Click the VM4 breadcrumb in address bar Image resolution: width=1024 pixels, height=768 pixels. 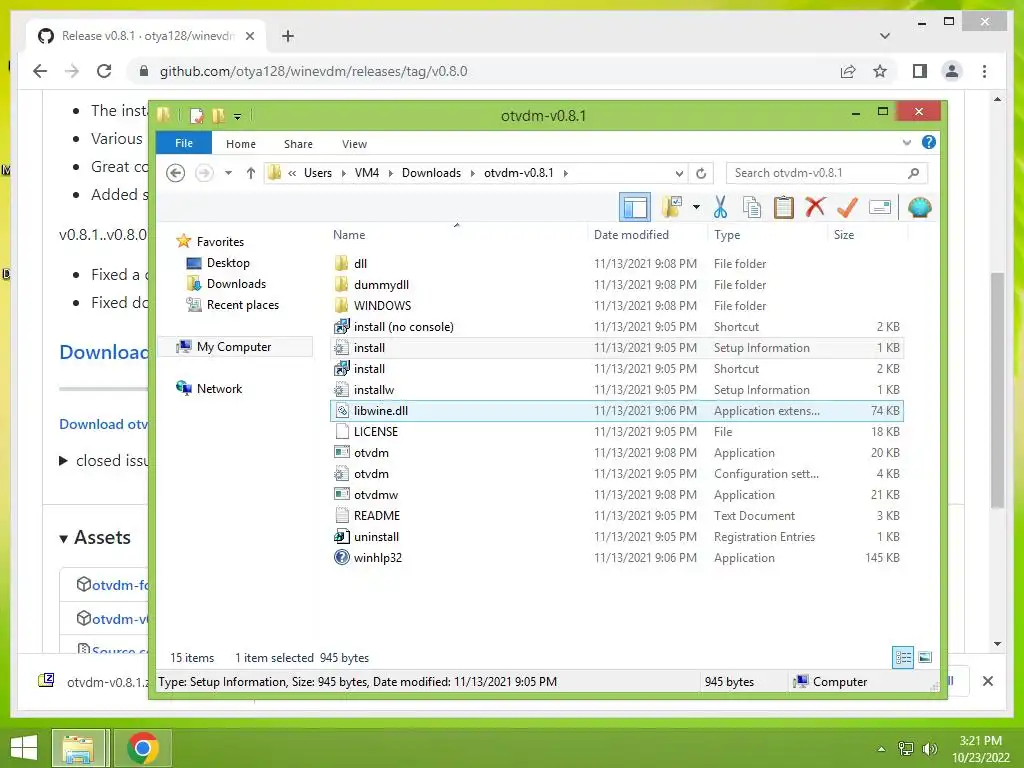(366, 173)
